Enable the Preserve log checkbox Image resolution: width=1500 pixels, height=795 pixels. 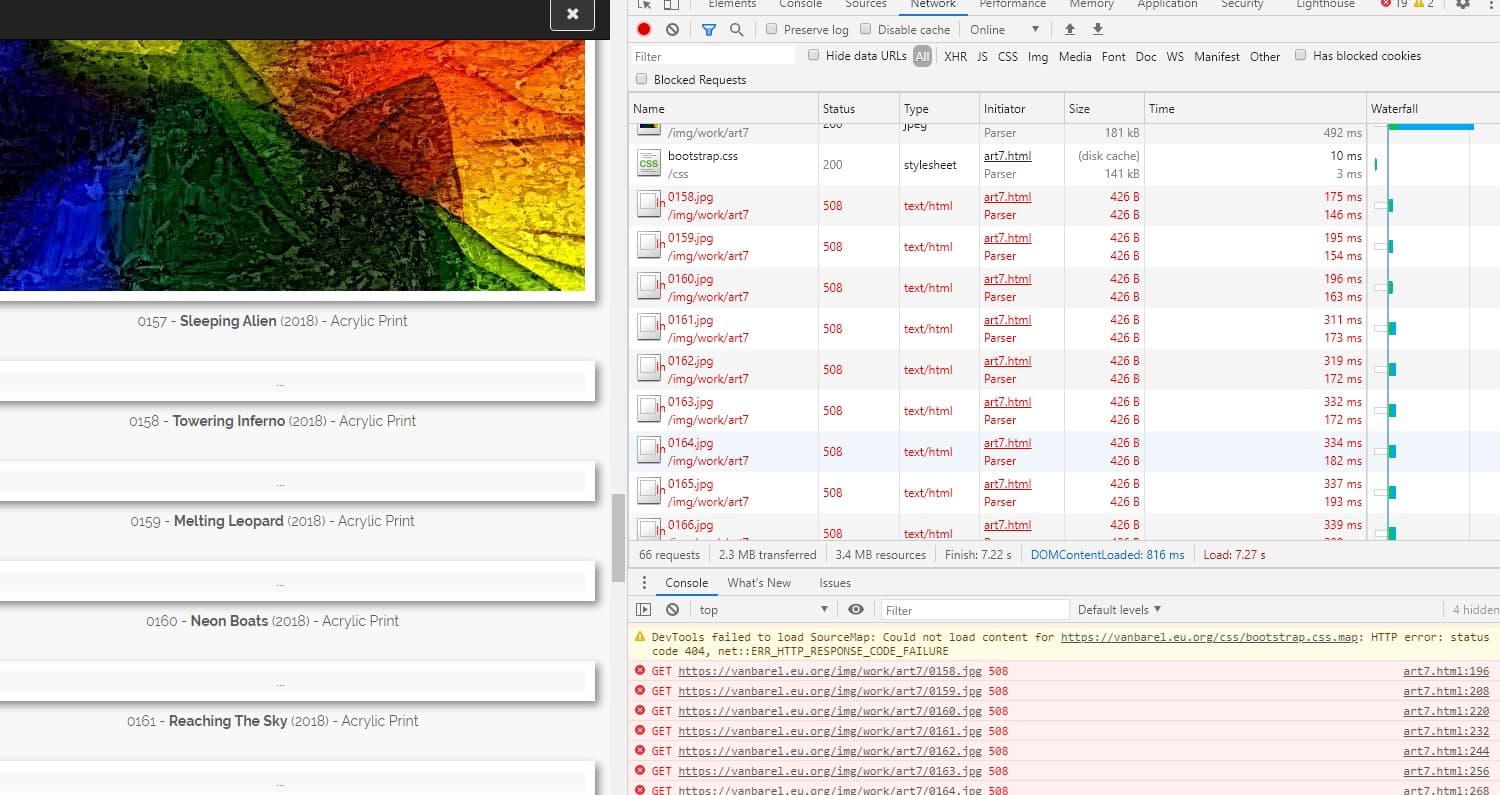click(772, 30)
